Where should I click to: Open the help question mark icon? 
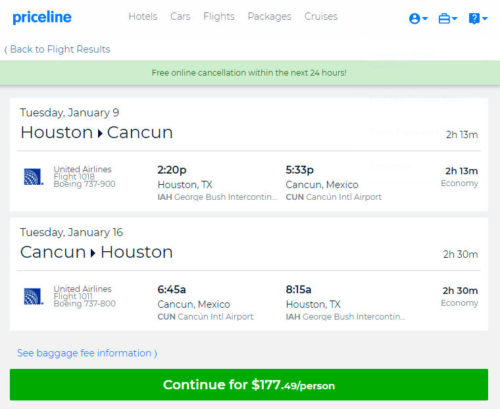[x=474, y=19]
